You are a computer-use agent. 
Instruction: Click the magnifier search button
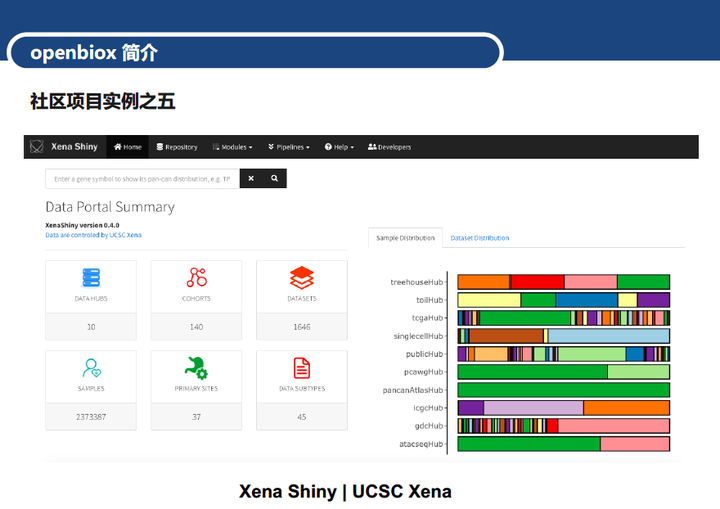pyautogui.click(x=275, y=178)
